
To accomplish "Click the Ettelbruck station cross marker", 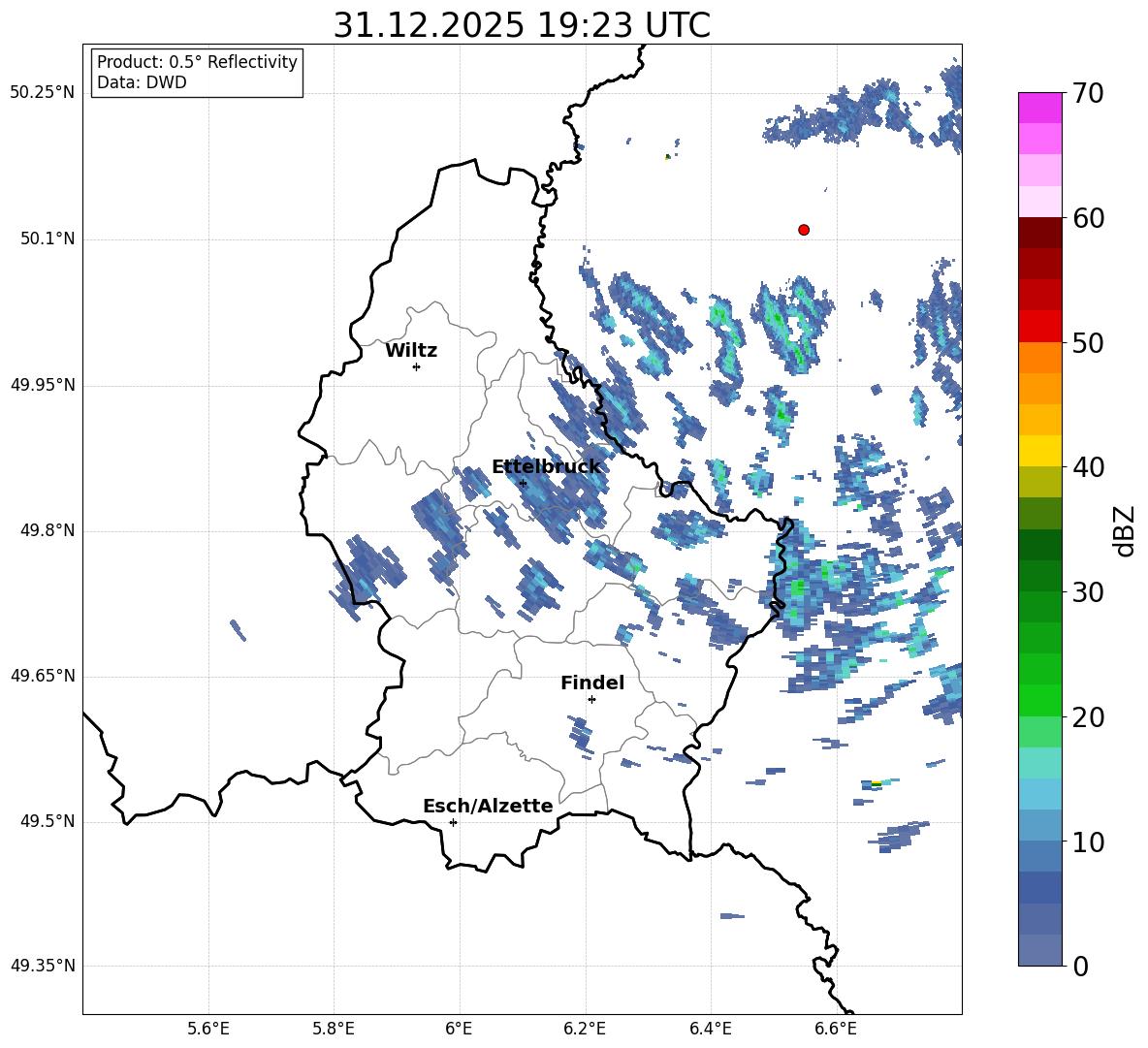I will point(523,483).
